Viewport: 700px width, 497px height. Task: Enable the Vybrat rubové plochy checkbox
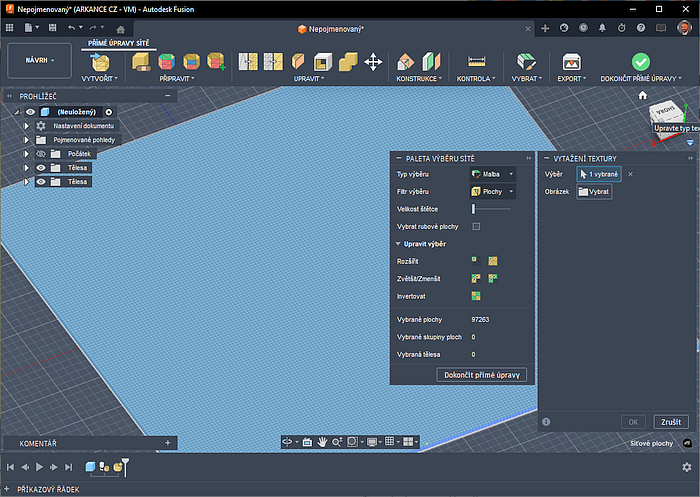(476, 227)
